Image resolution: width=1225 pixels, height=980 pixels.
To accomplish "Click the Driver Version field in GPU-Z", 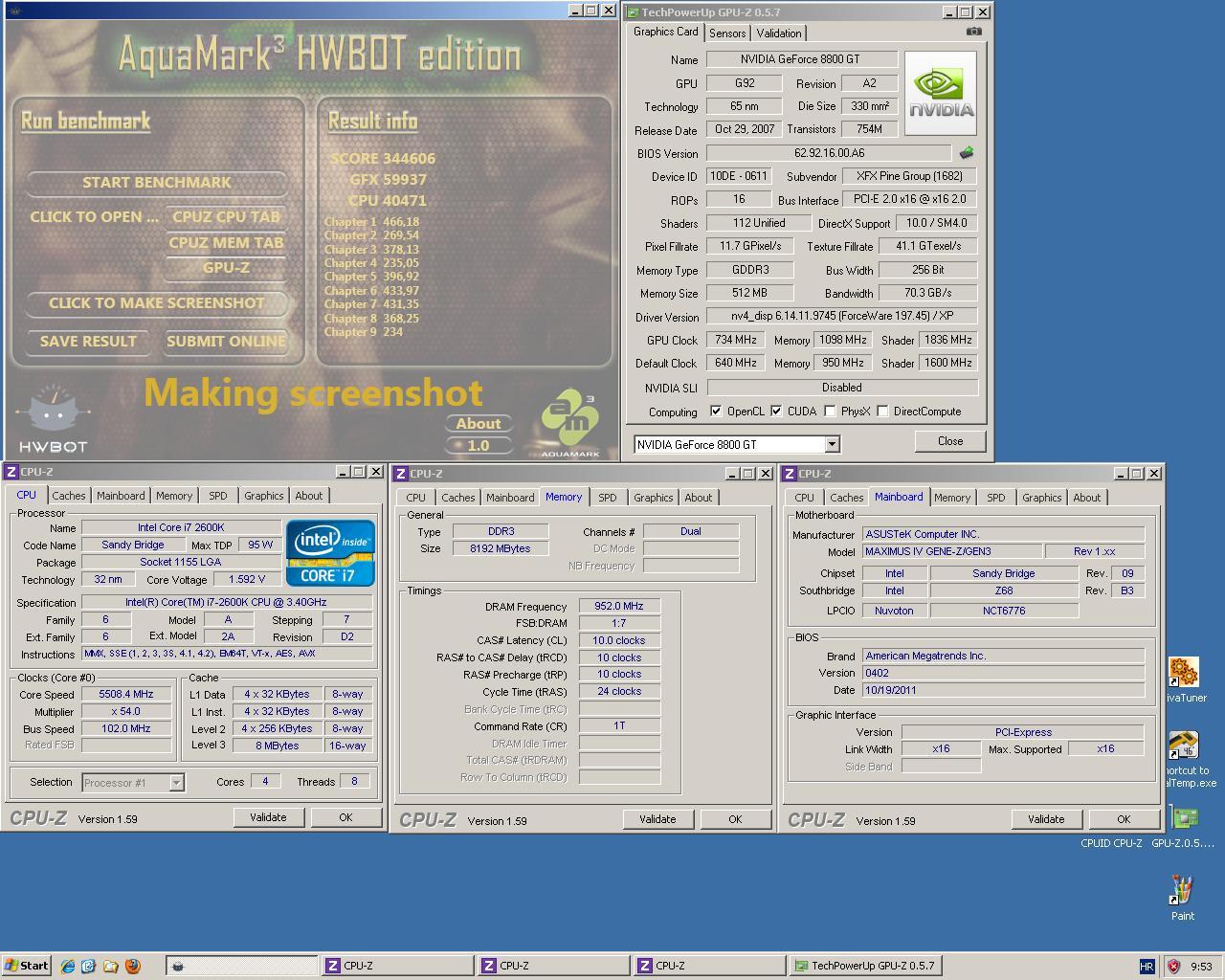I will 842,316.
